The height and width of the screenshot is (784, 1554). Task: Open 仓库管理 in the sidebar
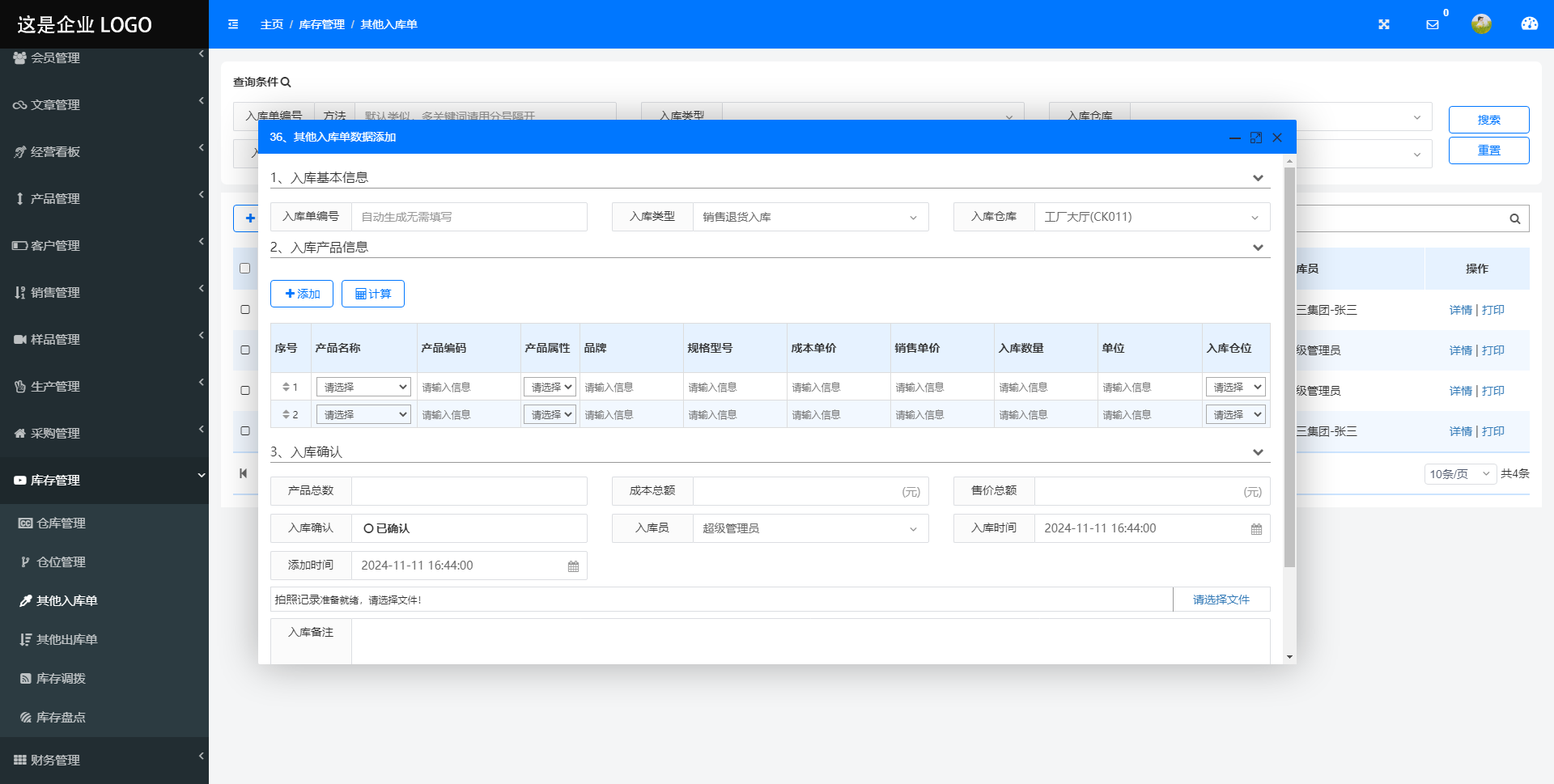[61, 523]
